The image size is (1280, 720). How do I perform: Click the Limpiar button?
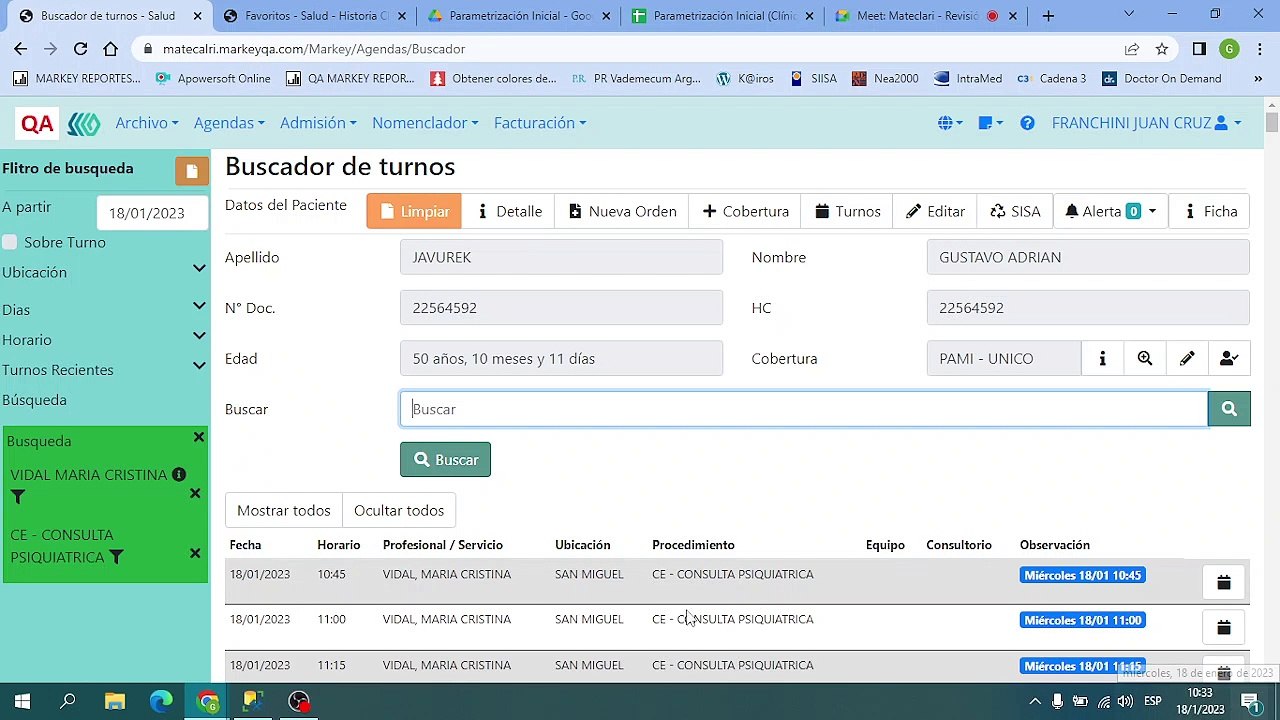[x=414, y=211]
